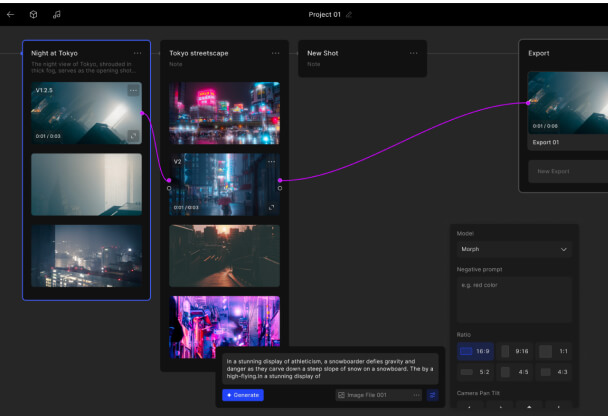Click the purple input node on Export thumbnail
This screenshot has width=608, height=418.
pyautogui.click(x=528, y=103)
